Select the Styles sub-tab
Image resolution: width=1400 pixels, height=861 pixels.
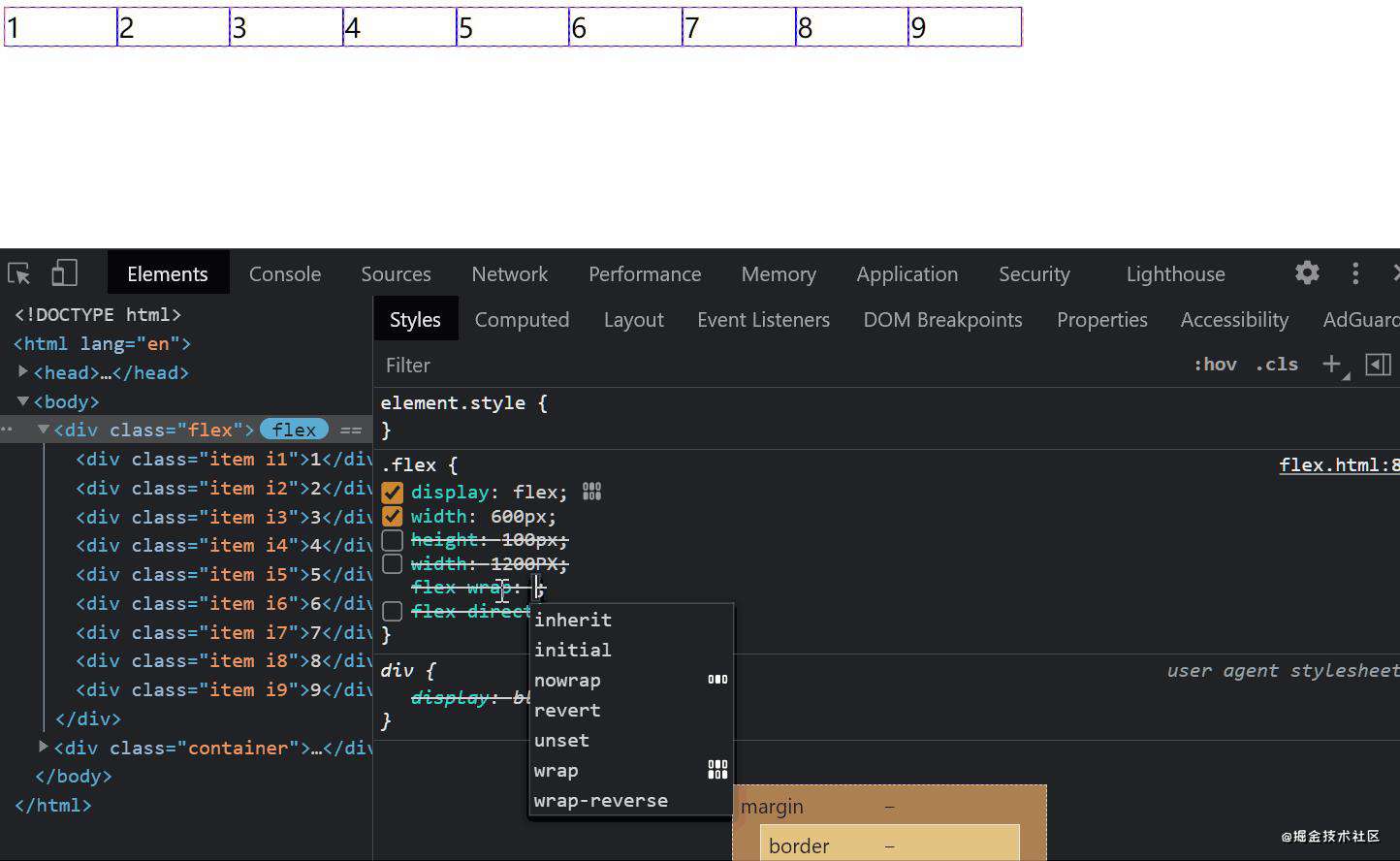click(x=415, y=319)
